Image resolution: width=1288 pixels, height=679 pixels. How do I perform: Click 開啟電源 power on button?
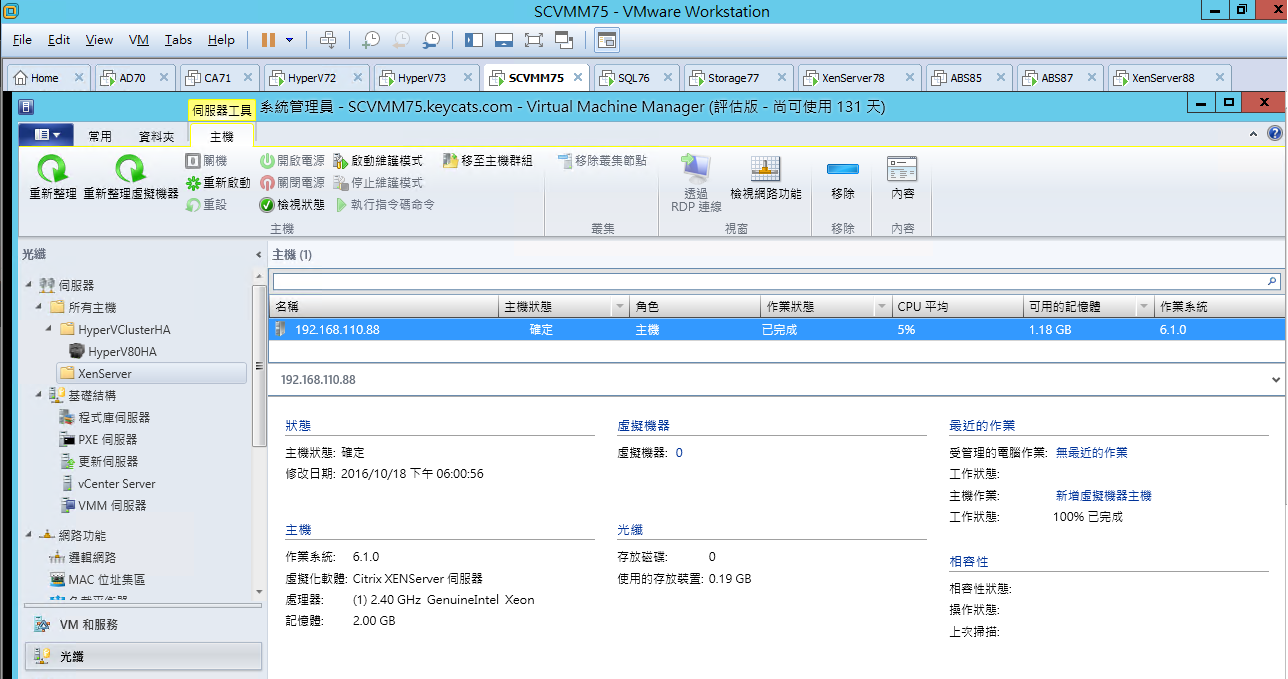[292, 161]
